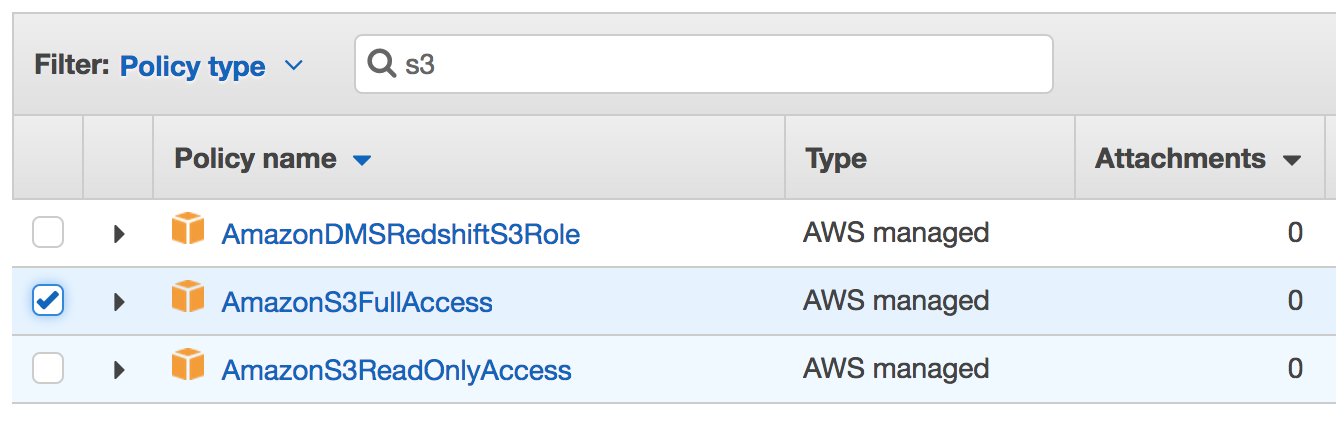Open the AmazonS3FullAccess policy link
This screenshot has width=1336, height=430.
pyautogui.click(x=357, y=302)
